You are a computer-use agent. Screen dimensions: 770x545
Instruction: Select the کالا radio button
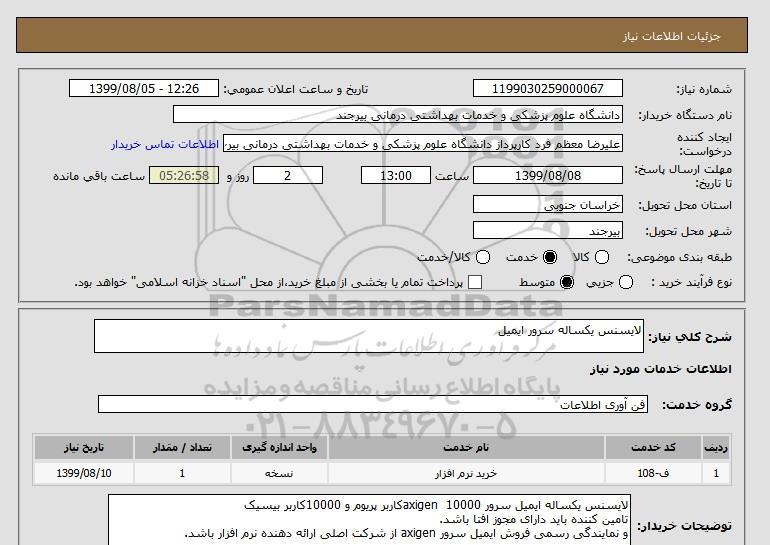602,257
